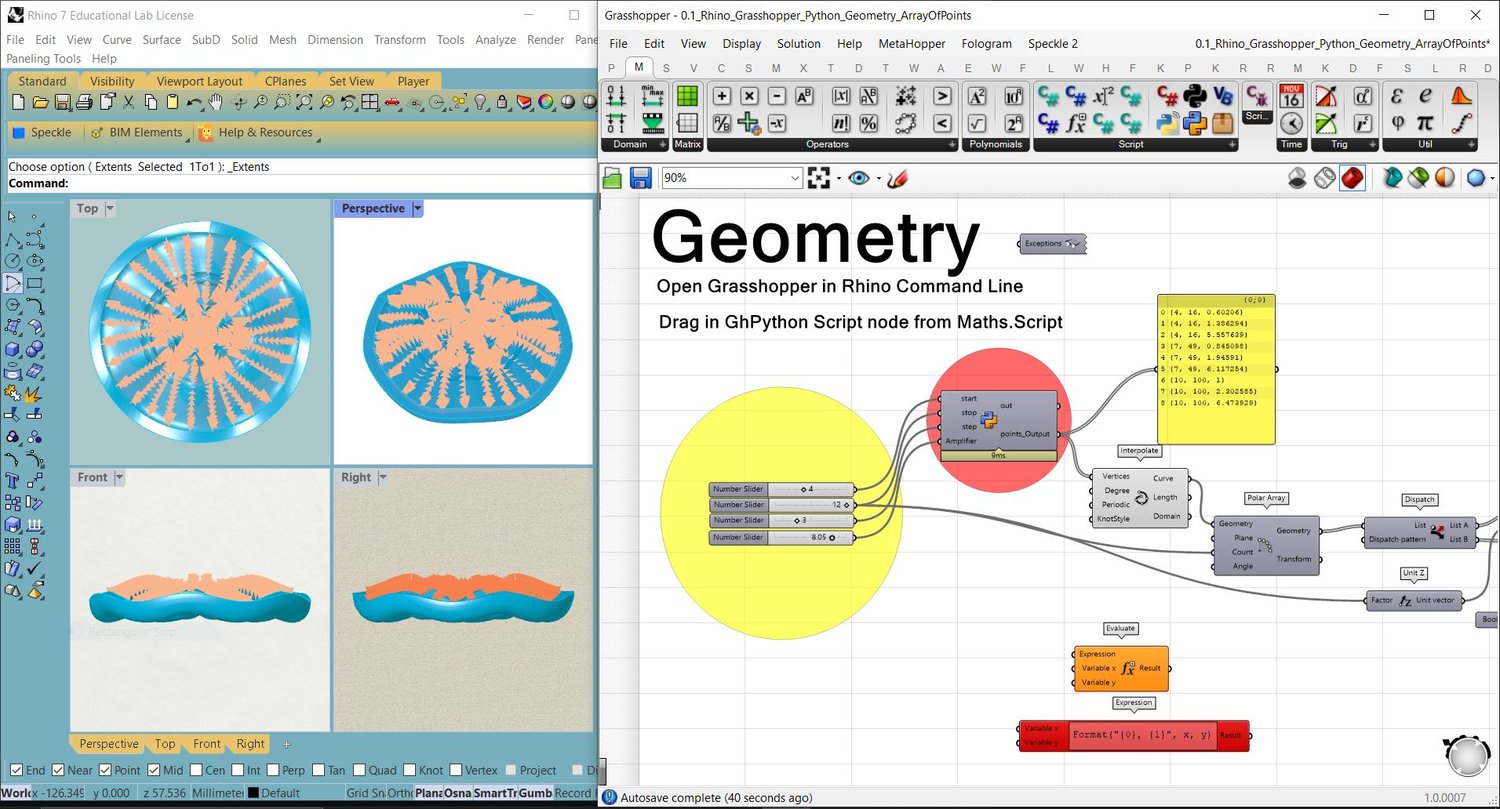Click the VB script component icon

click(x=1222, y=95)
